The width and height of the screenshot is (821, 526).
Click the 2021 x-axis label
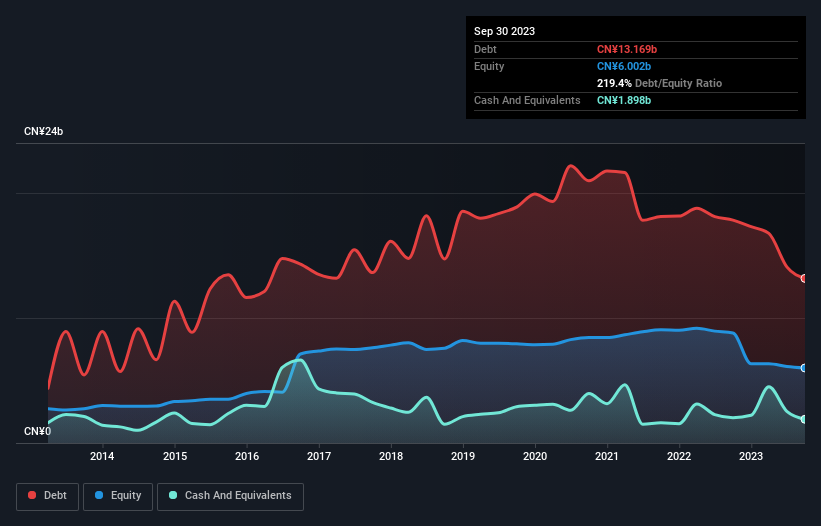(607, 456)
